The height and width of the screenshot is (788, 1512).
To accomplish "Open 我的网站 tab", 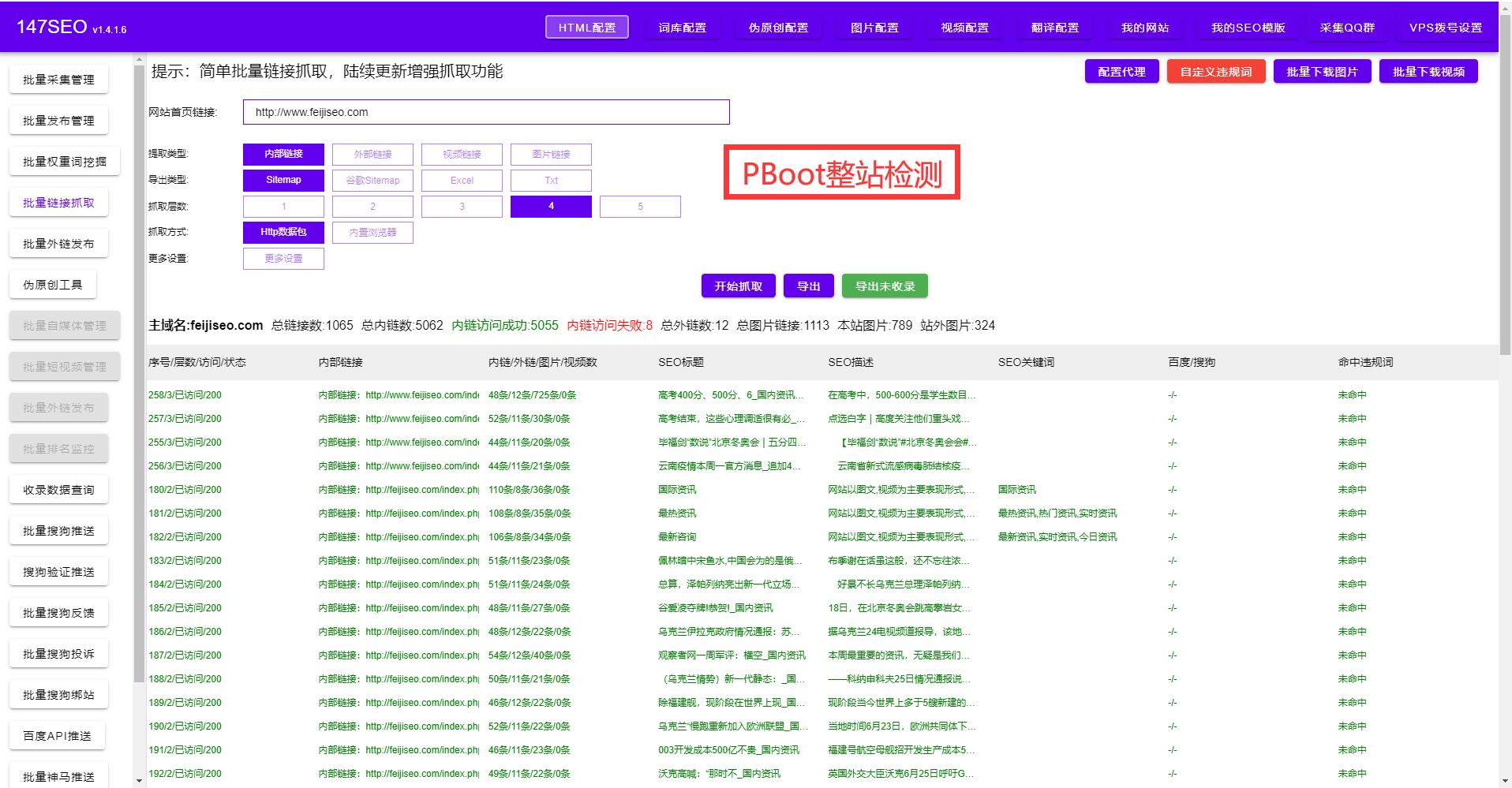I will tap(1145, 28).
